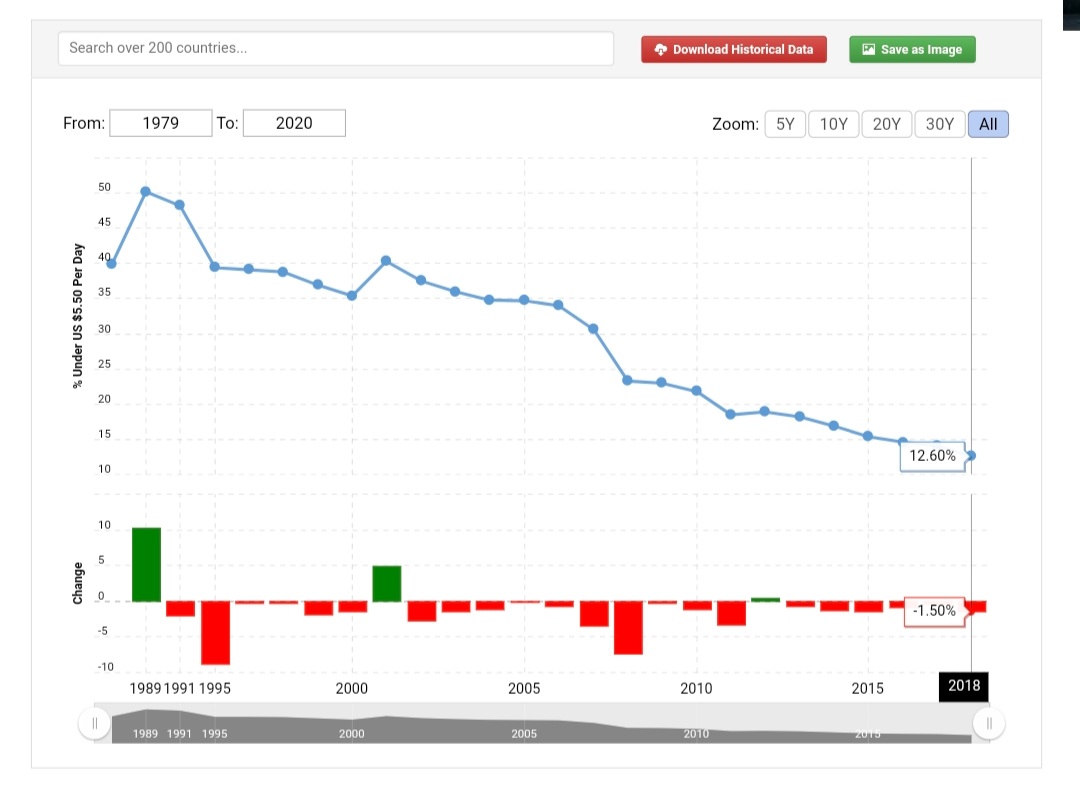The height and width of the screenshot is (790, 1080).
Task: Click the large red 1995 change bar
Action: (x=215, y=632)
